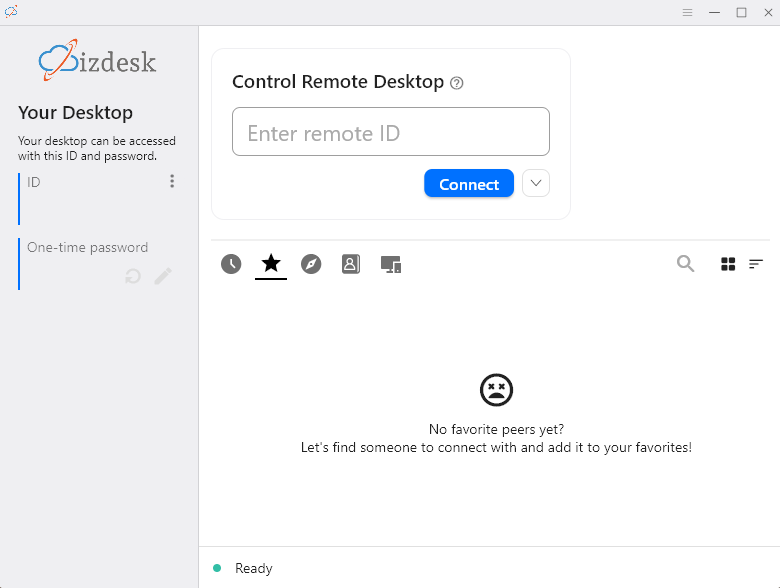Click the Connect button
The image size is (780, 588).
coord(469,184)
